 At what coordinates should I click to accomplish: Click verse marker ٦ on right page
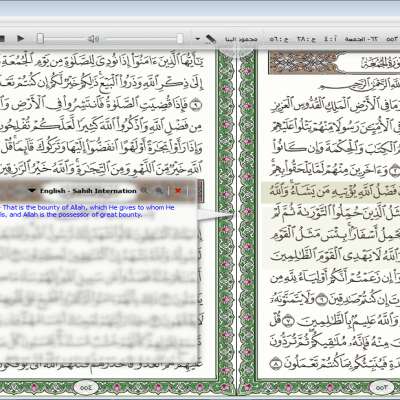coord(321,299)
